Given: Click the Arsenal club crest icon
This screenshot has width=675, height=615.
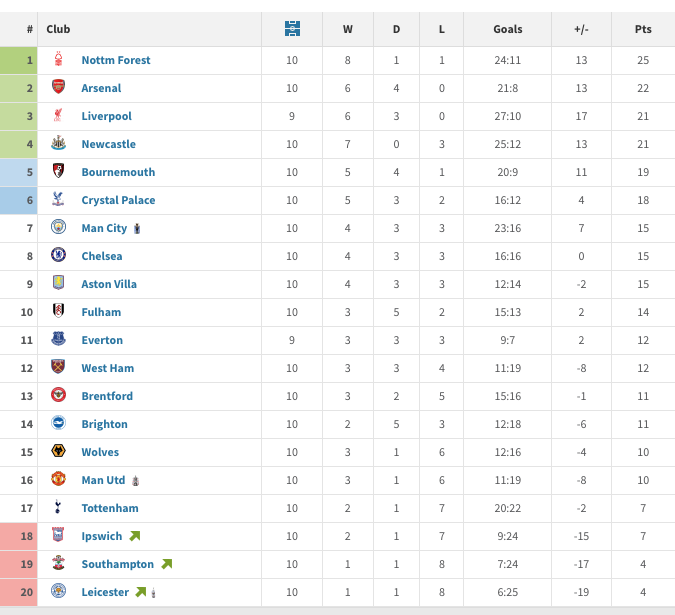Looking at the screenshot, I should [58, 87].
